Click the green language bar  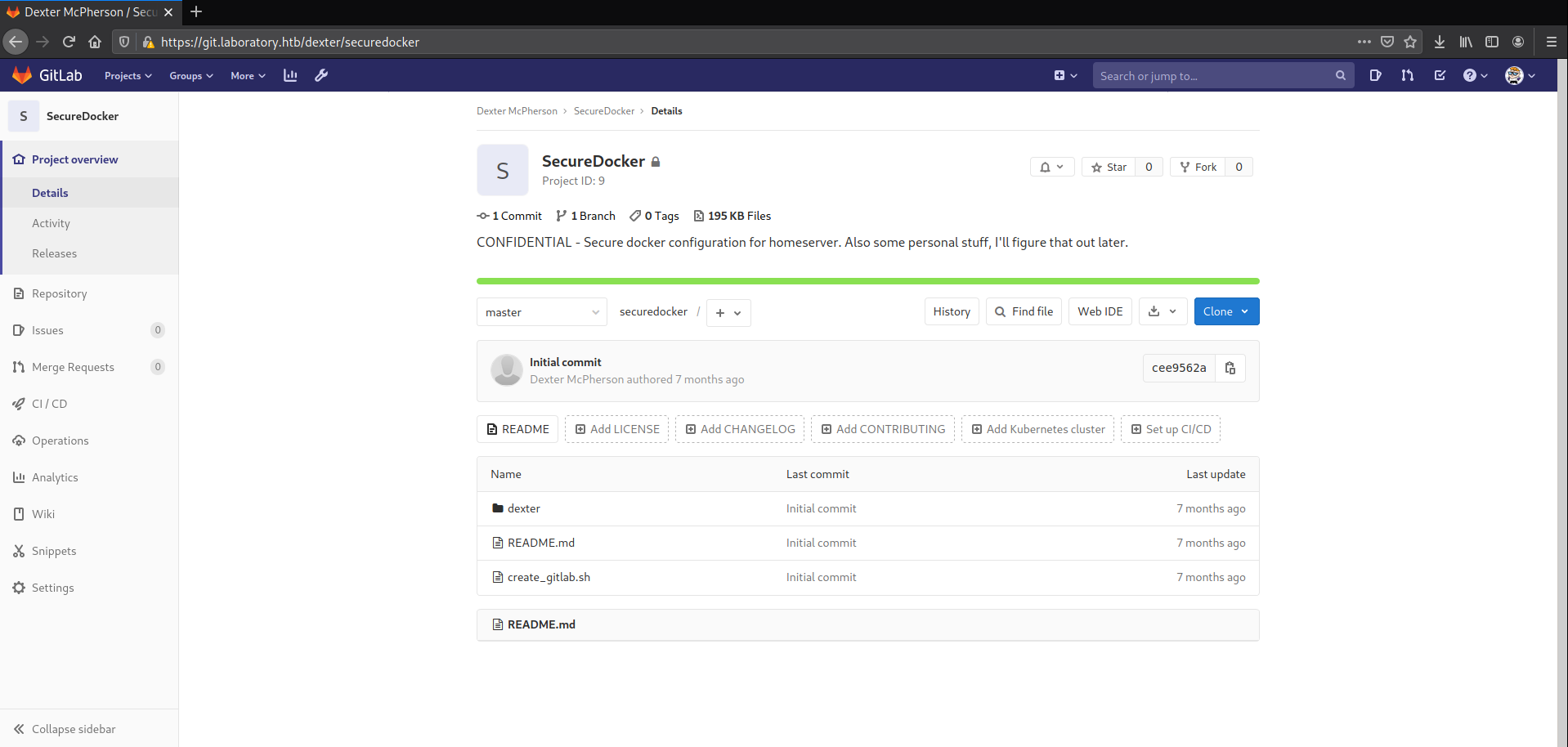[867, 281]
